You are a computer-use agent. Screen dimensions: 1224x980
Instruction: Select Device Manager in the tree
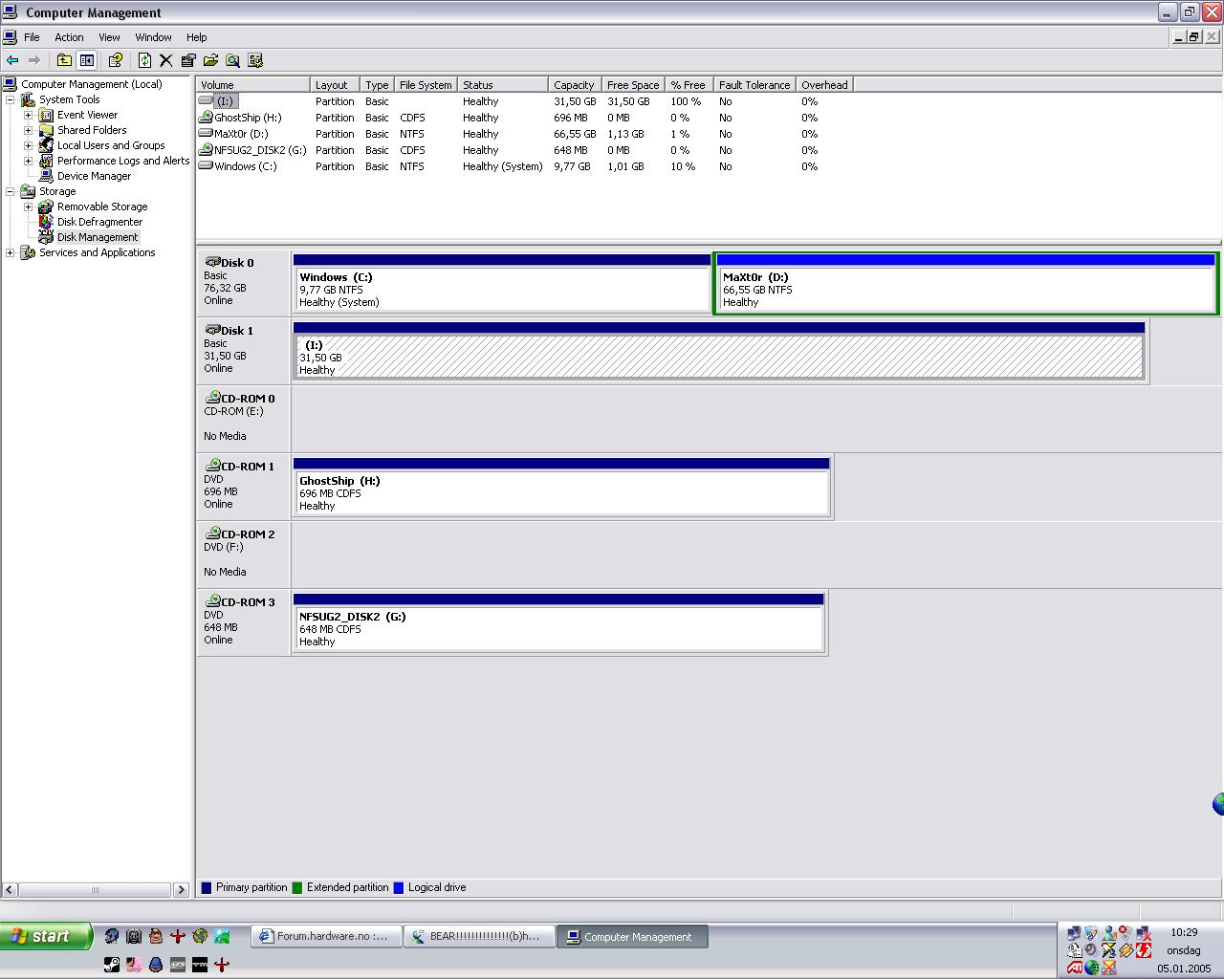click(x=94, y=176)
